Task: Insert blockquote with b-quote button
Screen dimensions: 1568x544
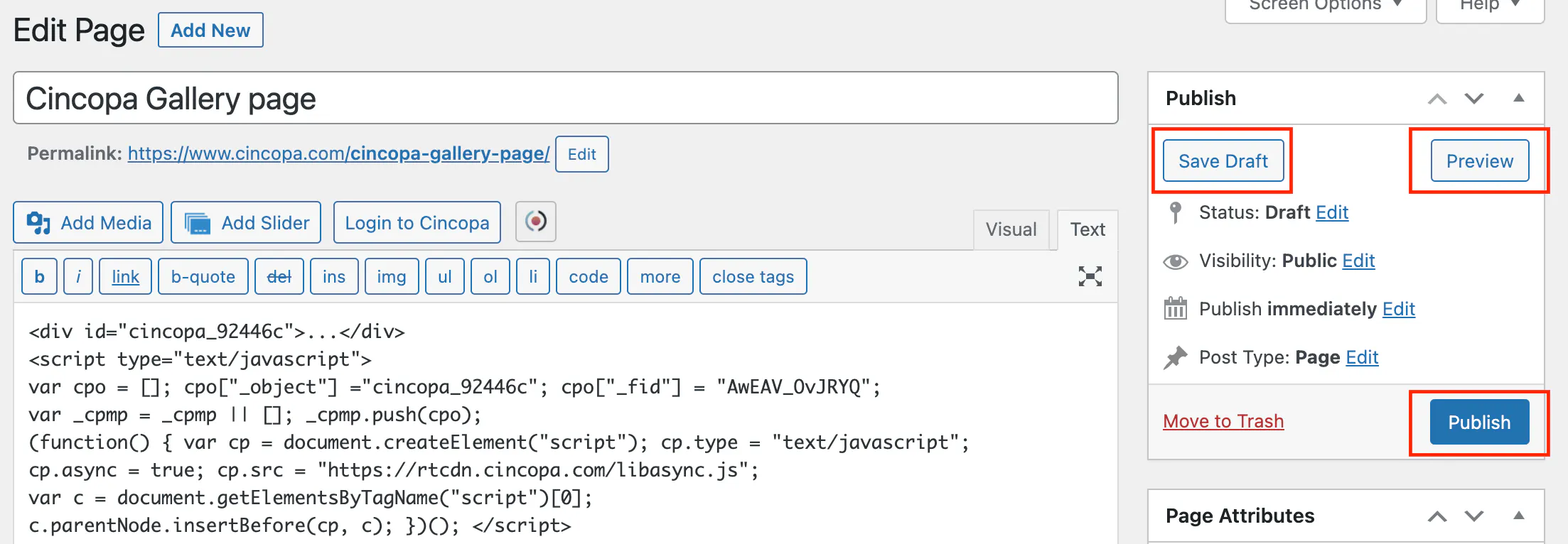Action: tap(203, 276)
